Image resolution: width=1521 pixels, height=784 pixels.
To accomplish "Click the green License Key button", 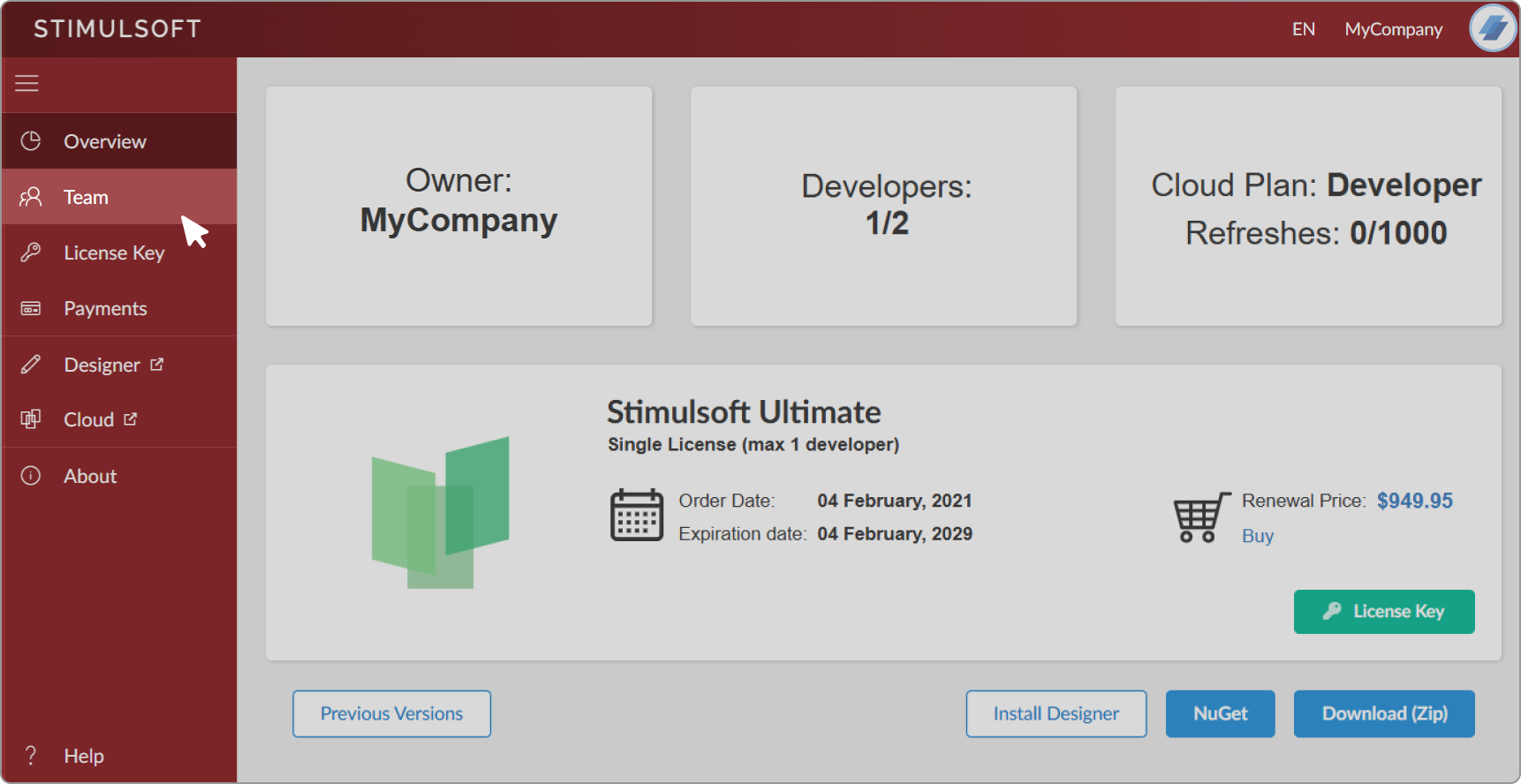I will point(1383,612).
